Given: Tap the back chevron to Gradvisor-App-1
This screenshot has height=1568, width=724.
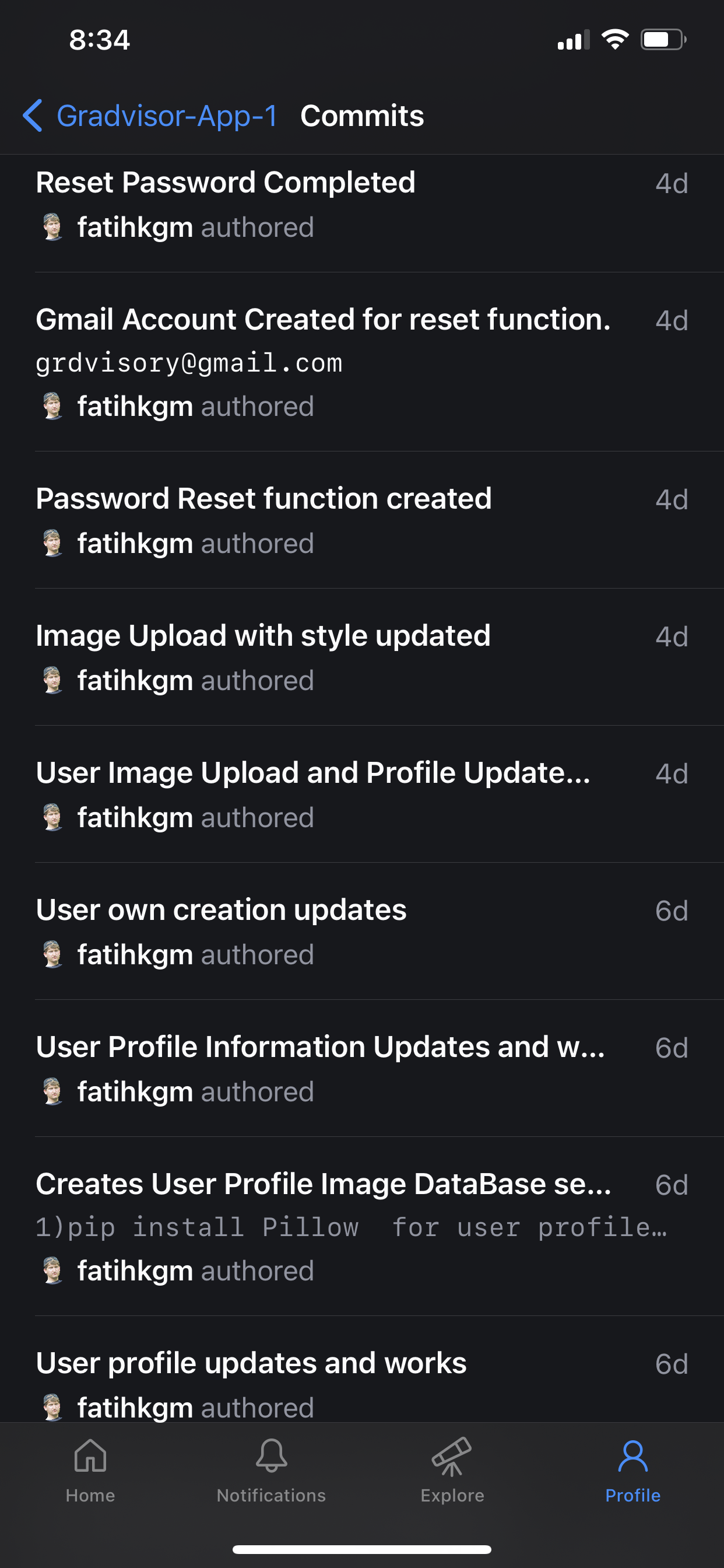Looking at the screenshot, I should click(33, 116).
